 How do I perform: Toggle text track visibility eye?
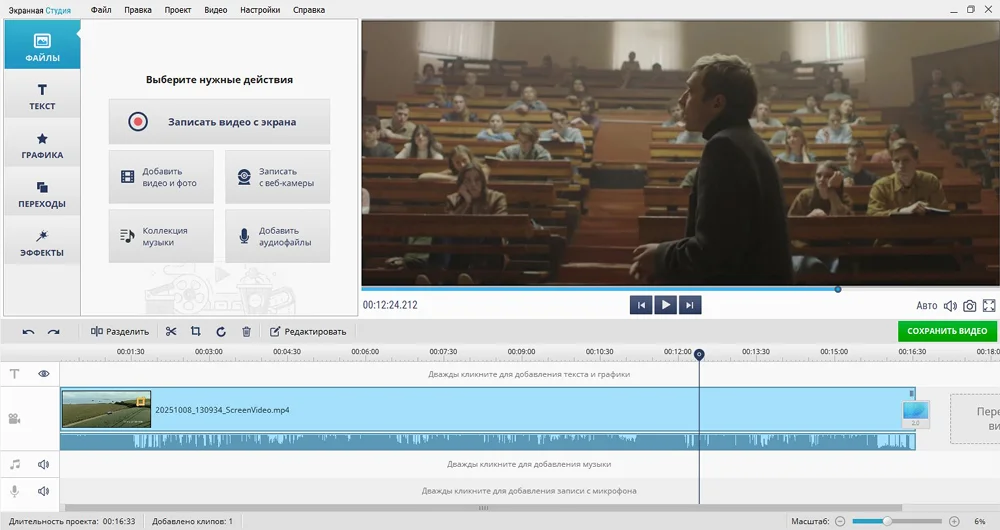pos(44,374)
